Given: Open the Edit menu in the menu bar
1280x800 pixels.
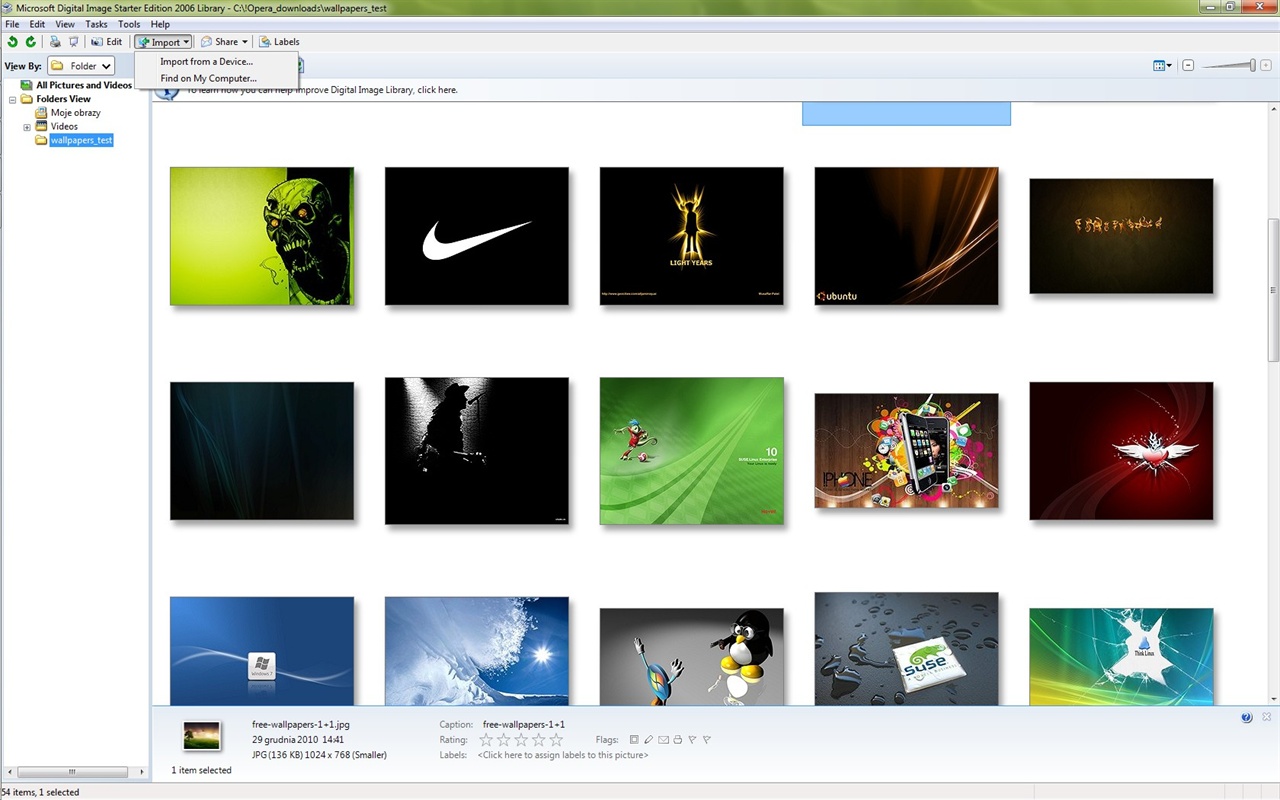Looking at the screenshot, I should tap(37, 24).
